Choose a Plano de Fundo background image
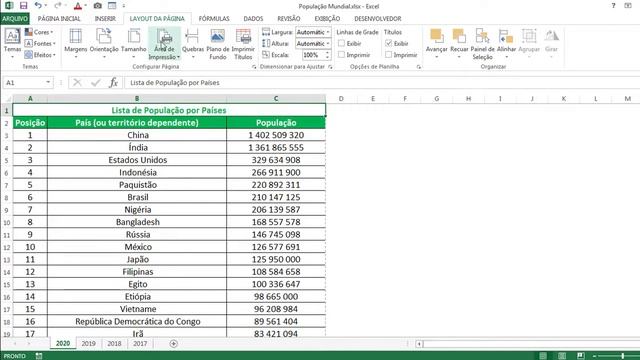Viewport: 640px width, 360px height. tap(218, 44)
